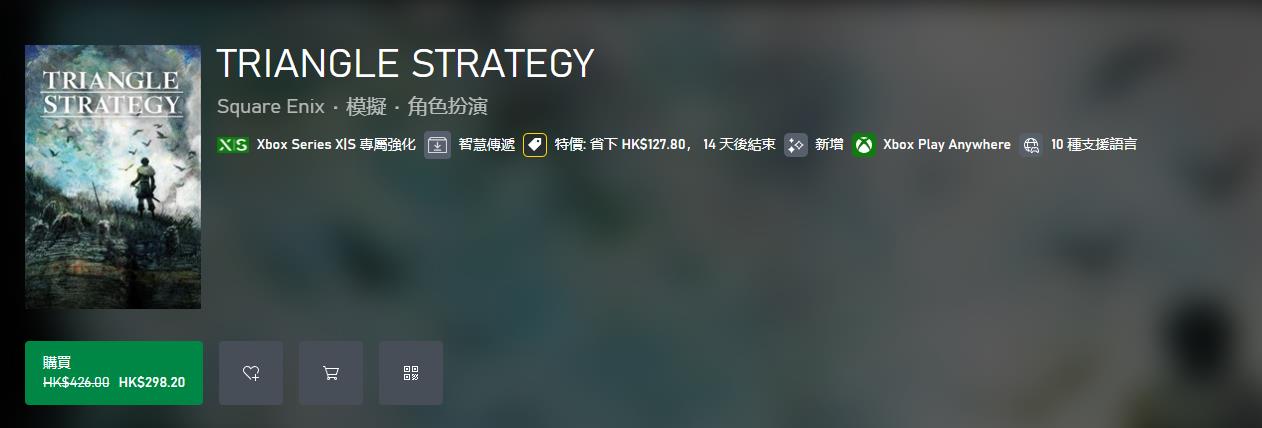Click the green Xbox Play Anywhere logo
This screenshot has width=1262, height=428.
(x=863, y=145)
